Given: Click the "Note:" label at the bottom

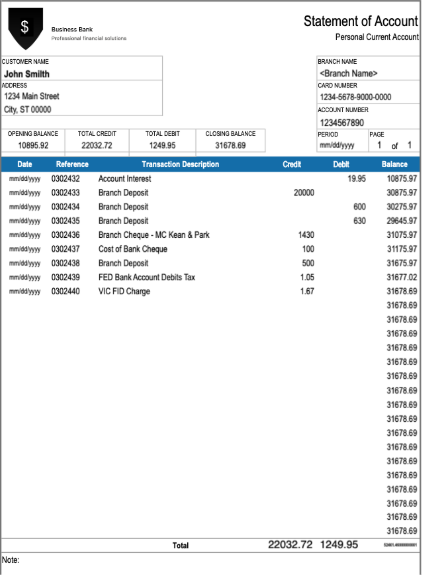Looking at the screenshot, I should [x=10, y=560].
